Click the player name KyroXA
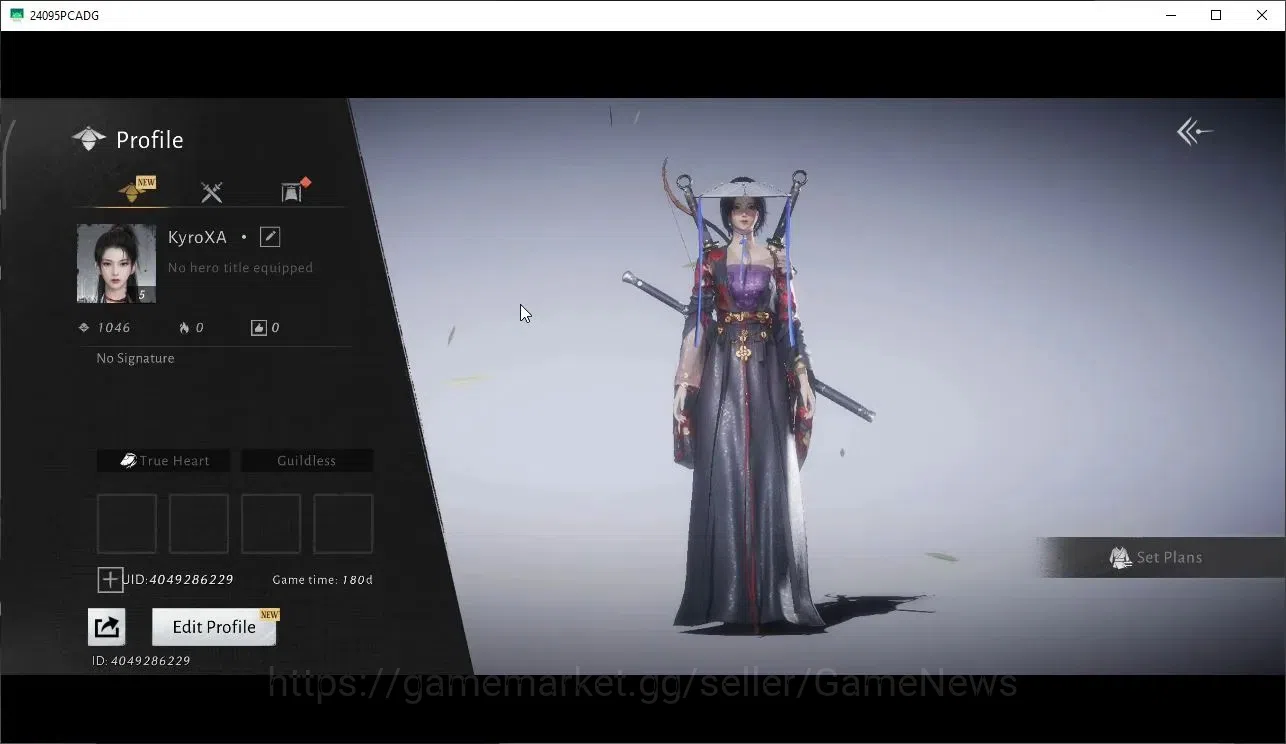 [x=197, y=237]
